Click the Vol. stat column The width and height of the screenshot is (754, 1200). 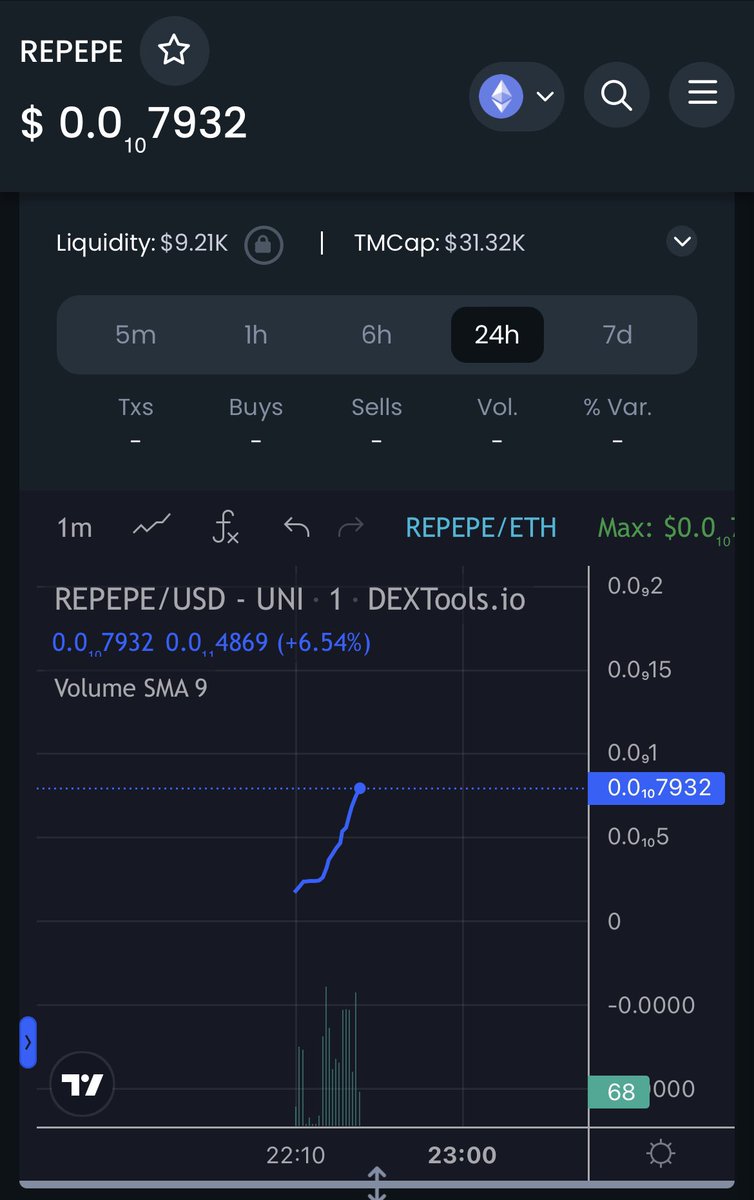click(497, 423)
